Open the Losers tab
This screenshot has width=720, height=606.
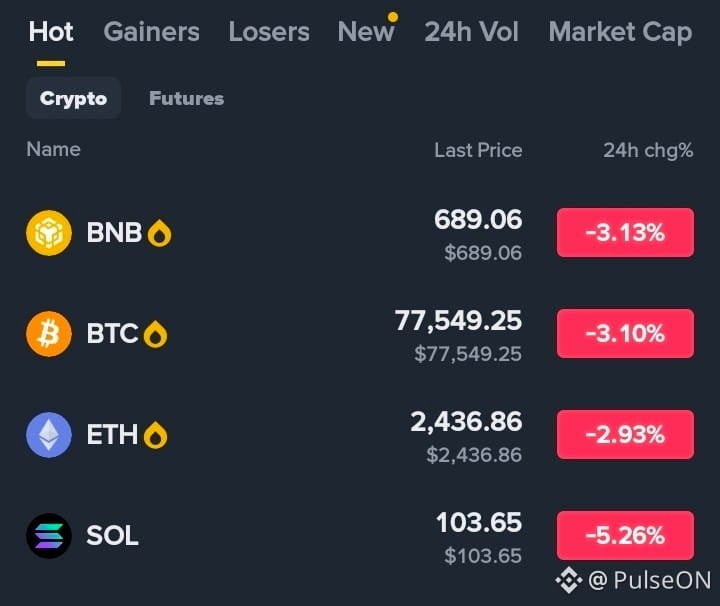tap(269, 32)
